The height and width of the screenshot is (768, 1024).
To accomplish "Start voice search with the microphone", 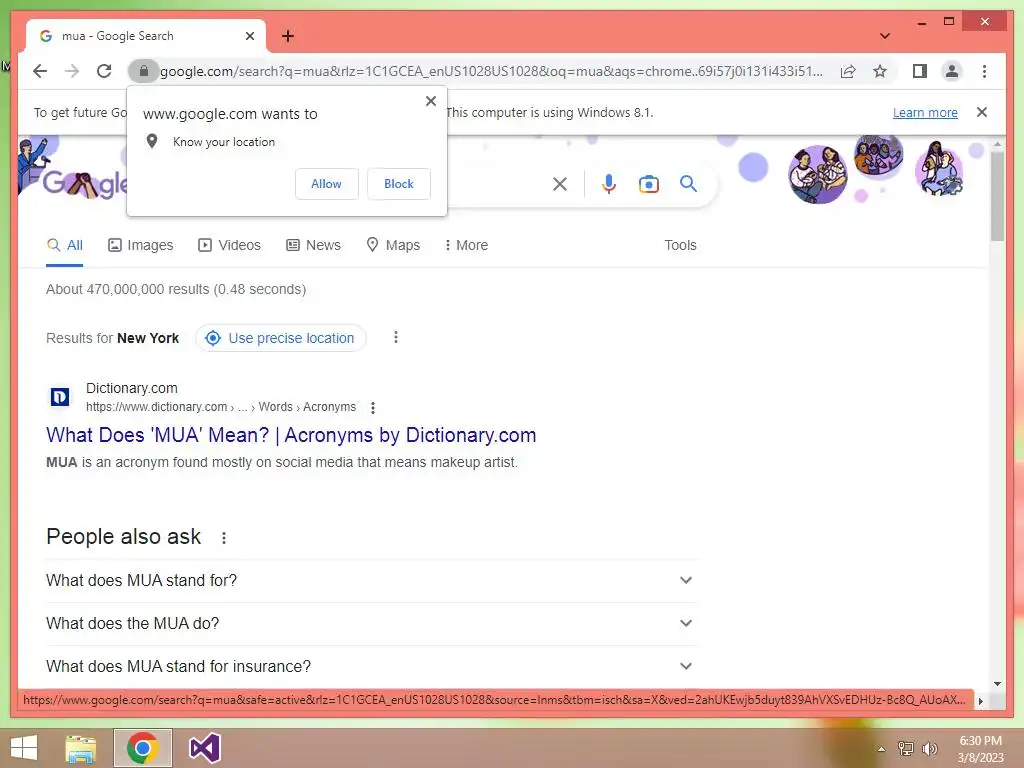I will (x=609, y=184).
